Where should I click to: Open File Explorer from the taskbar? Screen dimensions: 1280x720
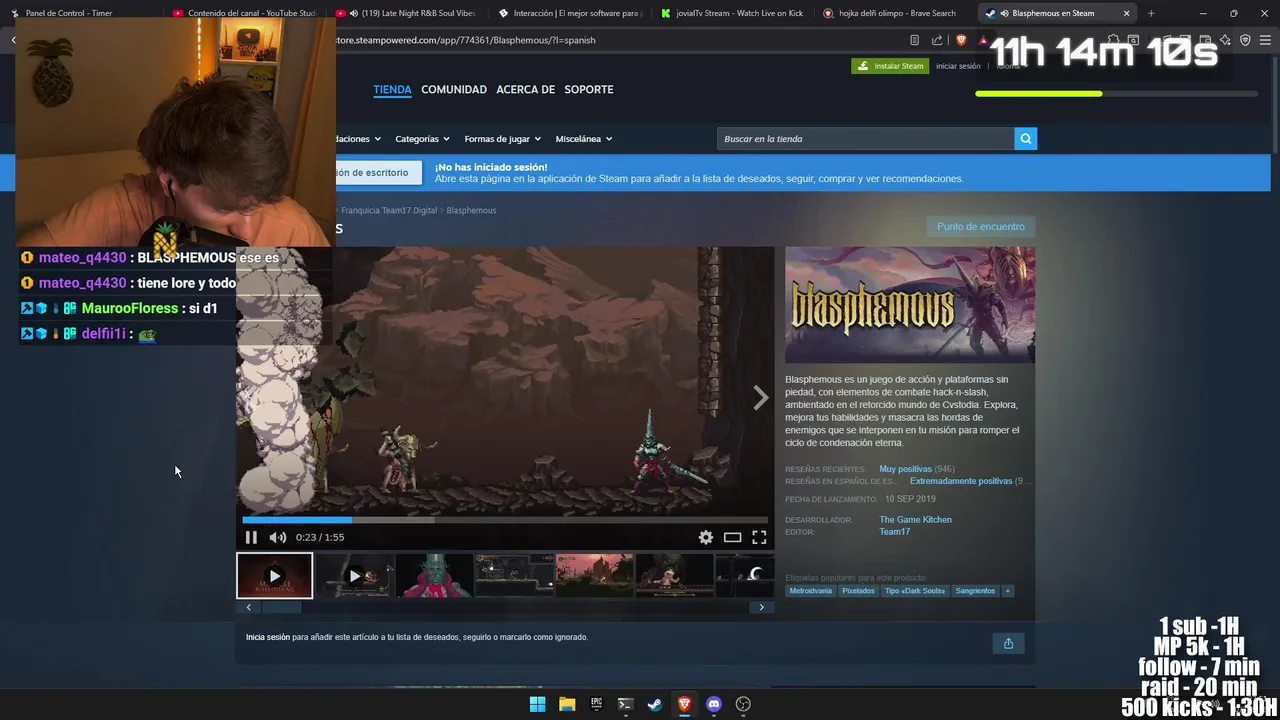[x=567, y=704]
